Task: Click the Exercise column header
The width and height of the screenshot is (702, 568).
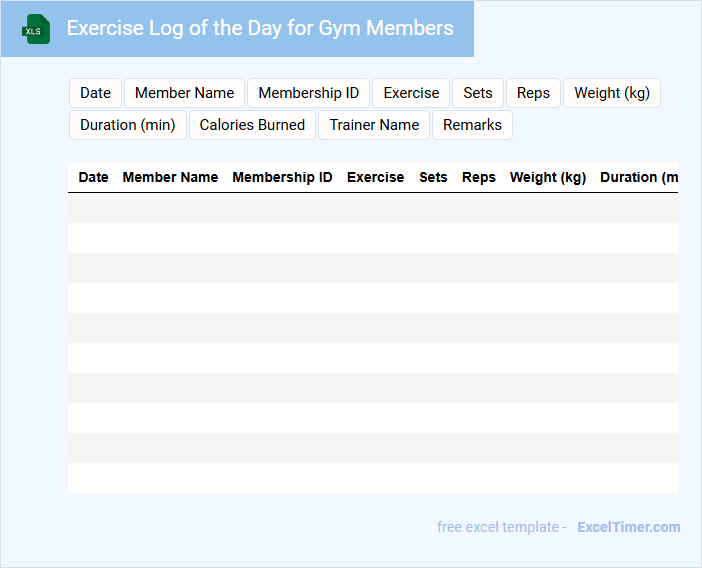Action: tap(375, 177)
